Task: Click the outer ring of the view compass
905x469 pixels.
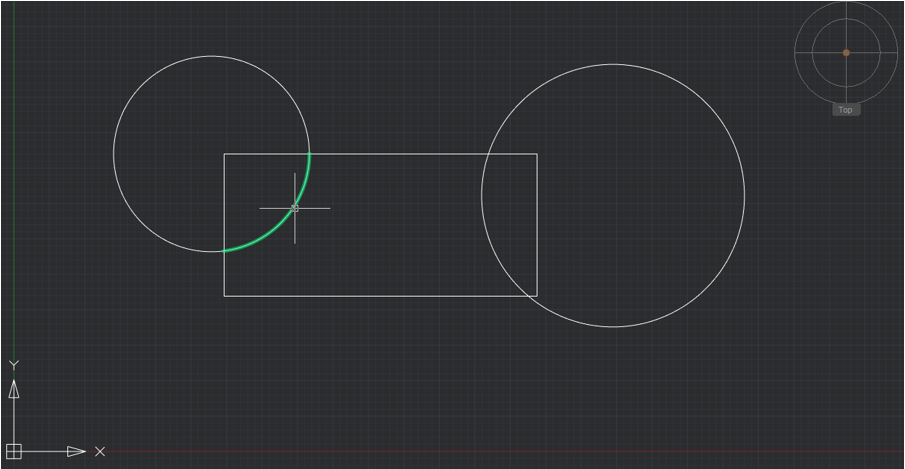Action: click(846, 3)
